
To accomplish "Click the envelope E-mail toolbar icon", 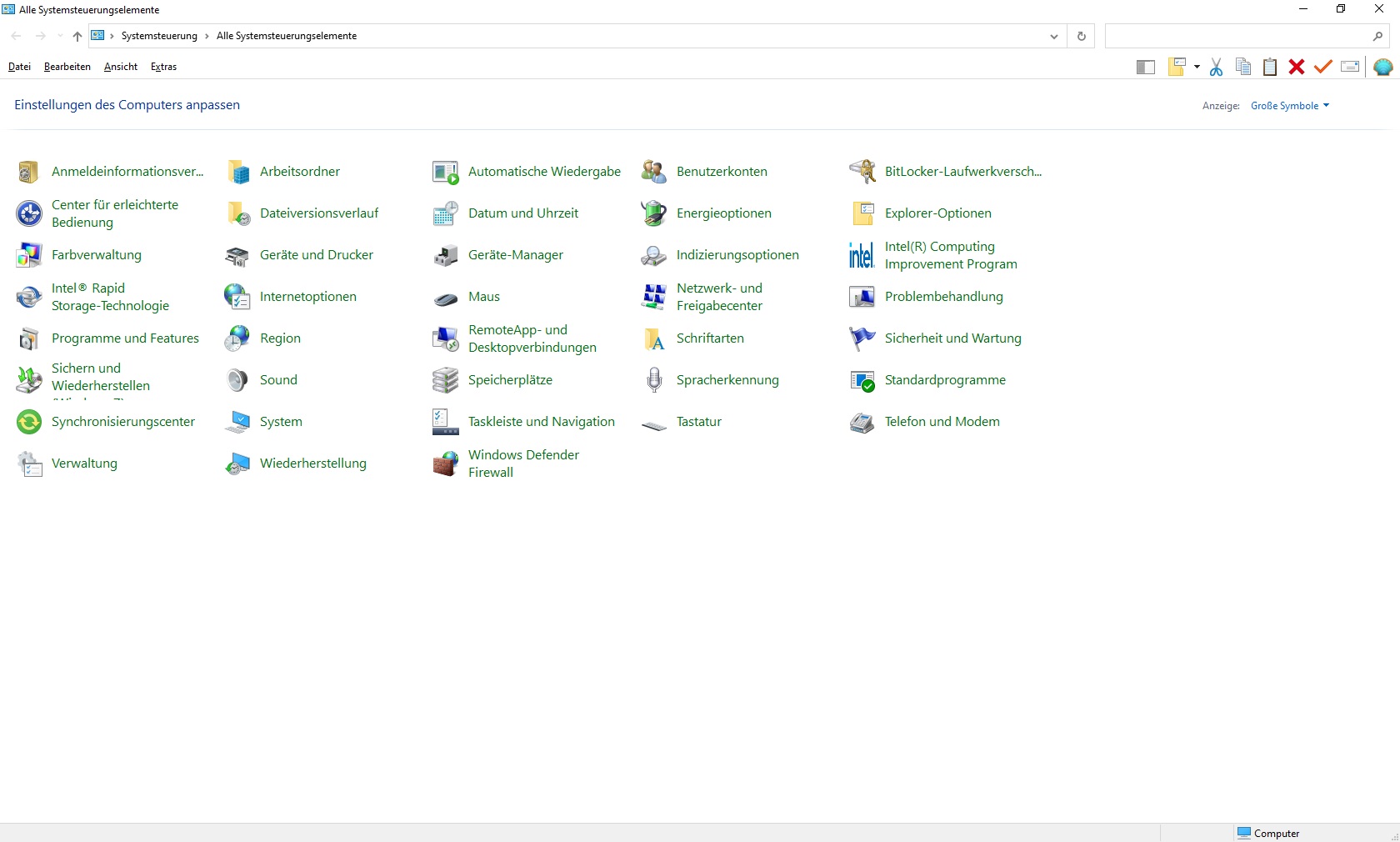I will click(x=1350, y=67).
